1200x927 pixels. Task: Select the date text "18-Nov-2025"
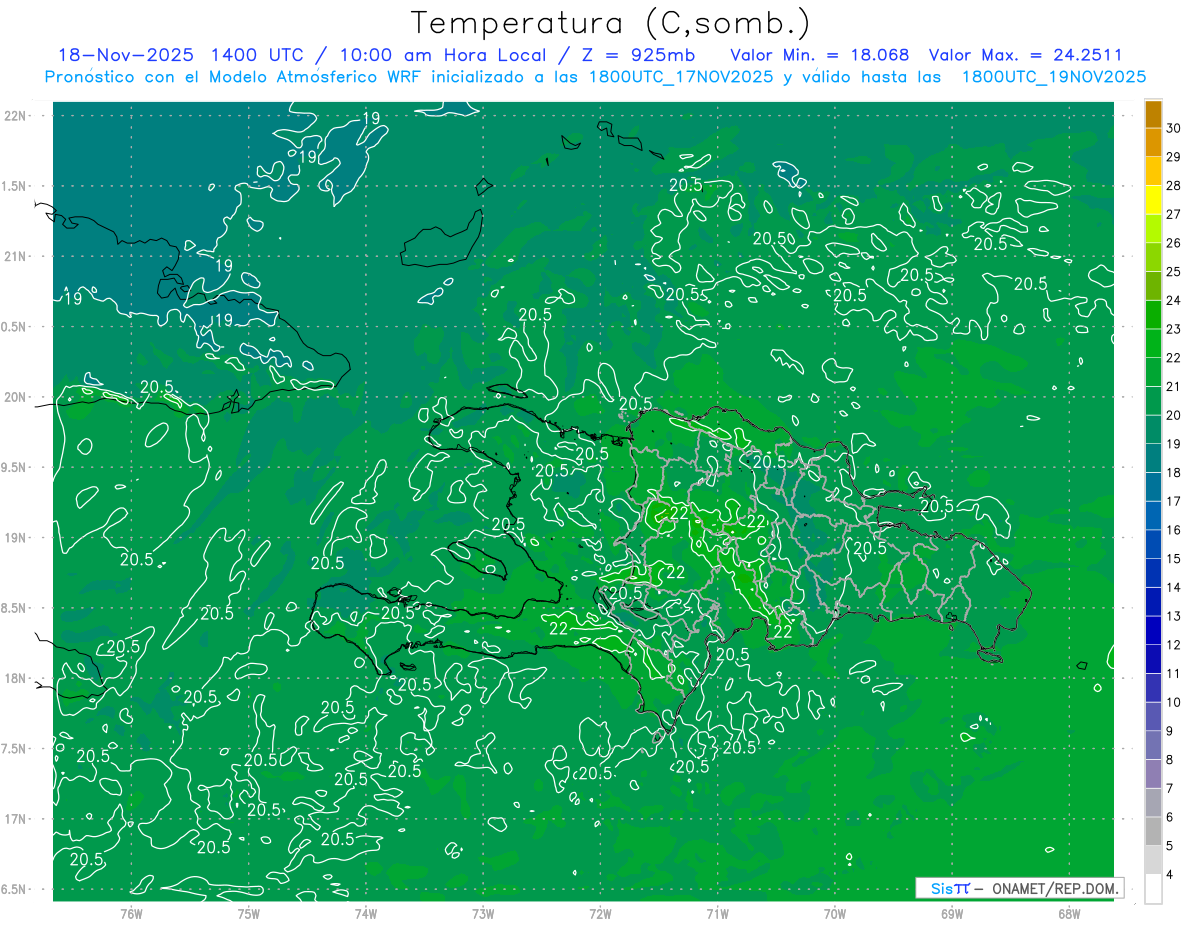[x=126, y=55]
